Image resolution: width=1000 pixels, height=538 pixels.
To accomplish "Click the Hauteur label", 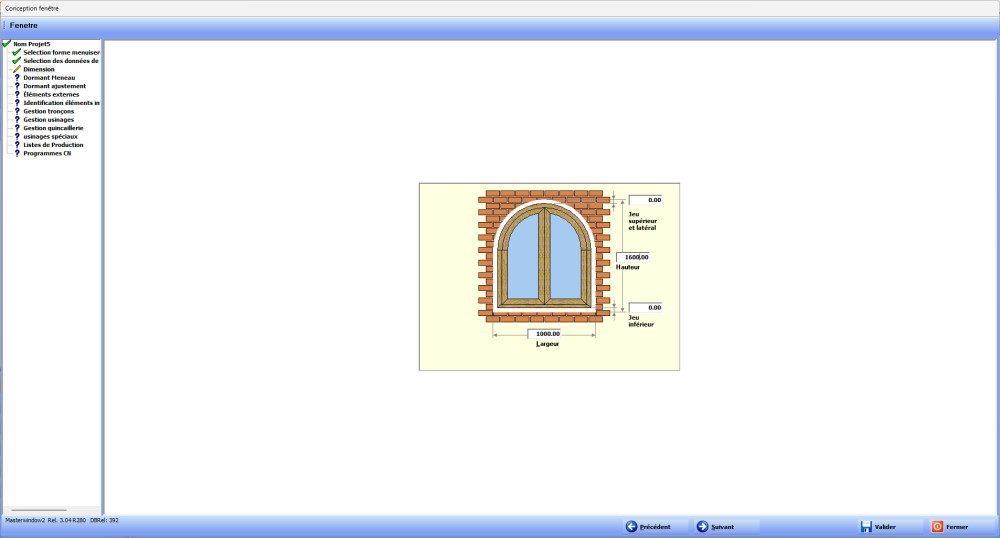I will [628, 267].
